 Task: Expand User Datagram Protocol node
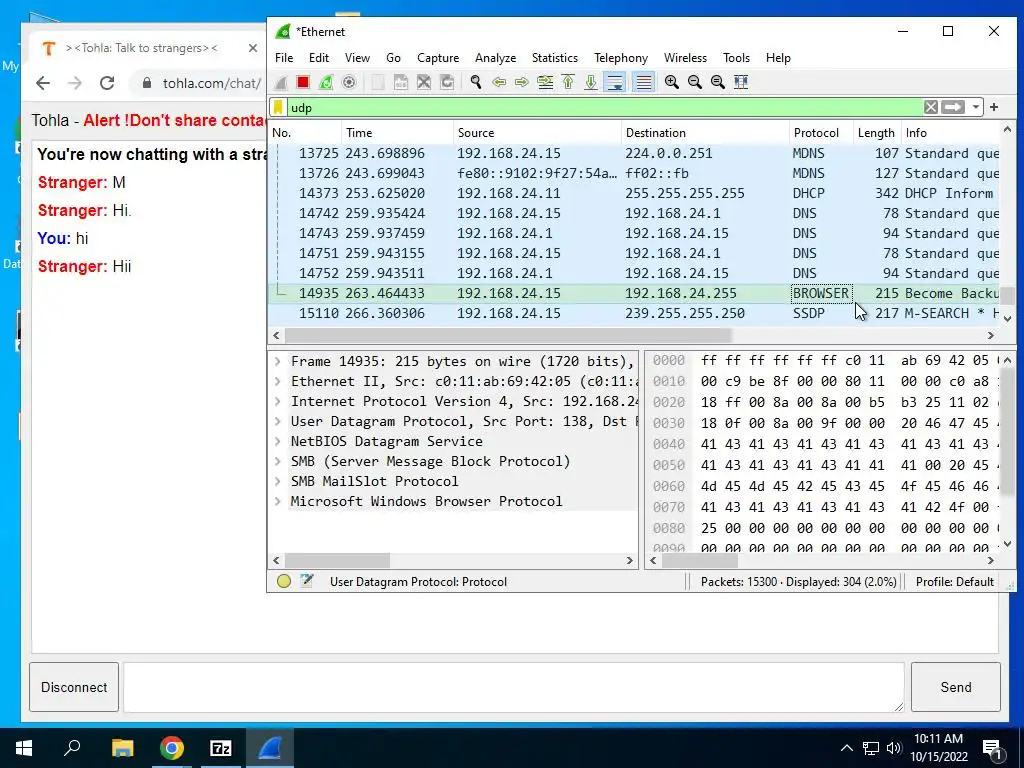click(x=278, y=422)
